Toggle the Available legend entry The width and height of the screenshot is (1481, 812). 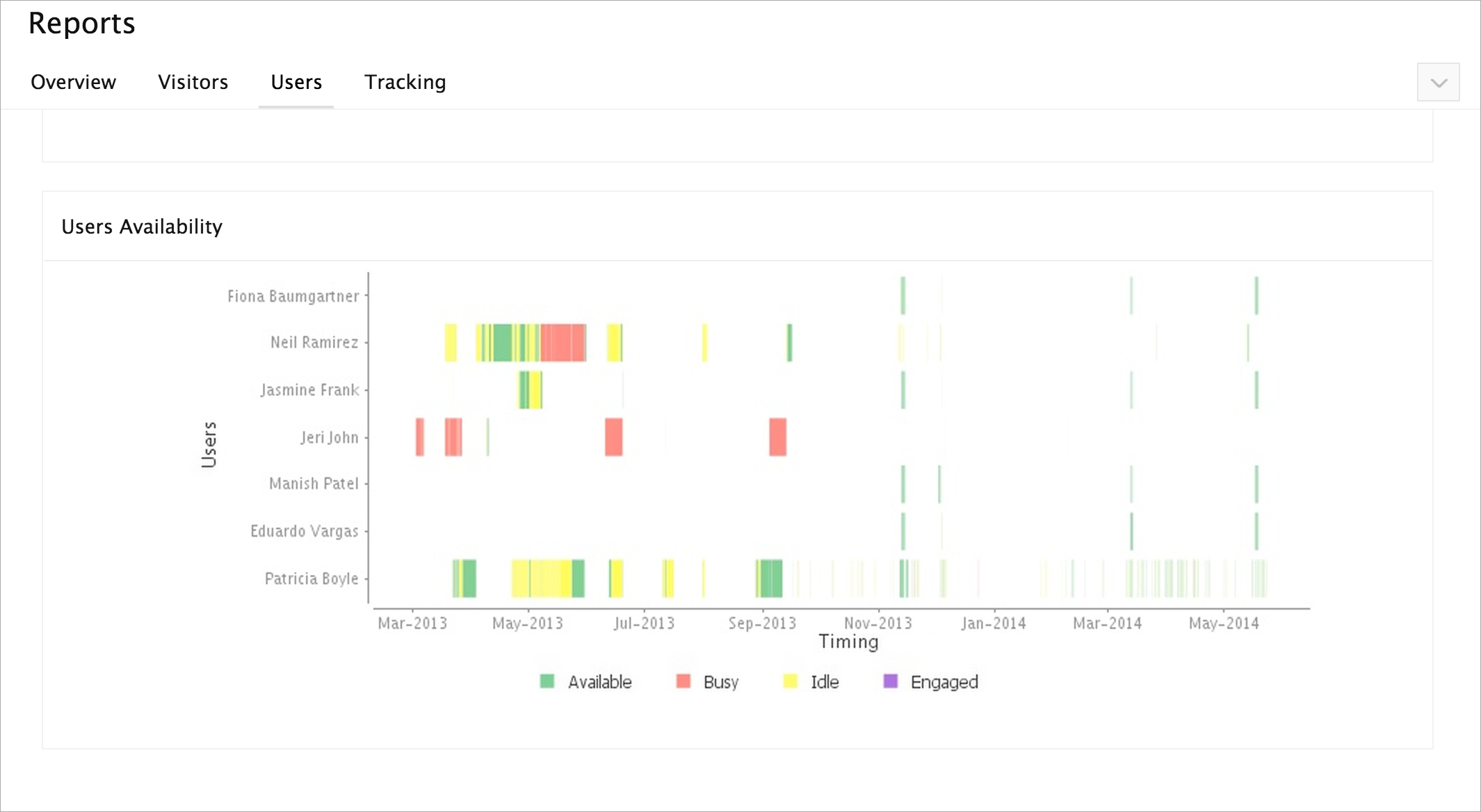(599, 682)
